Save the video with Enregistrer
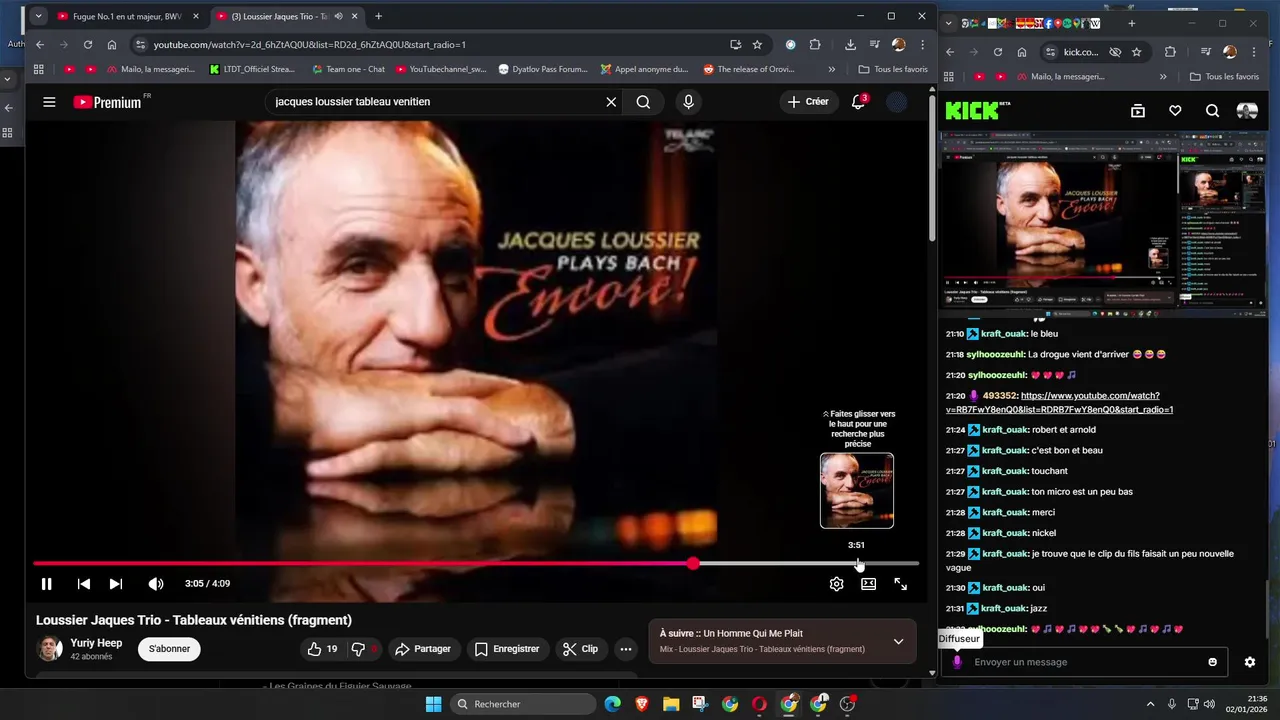Image resolution: width=1280 pixels, height=720 pixels. click(507, 649)
